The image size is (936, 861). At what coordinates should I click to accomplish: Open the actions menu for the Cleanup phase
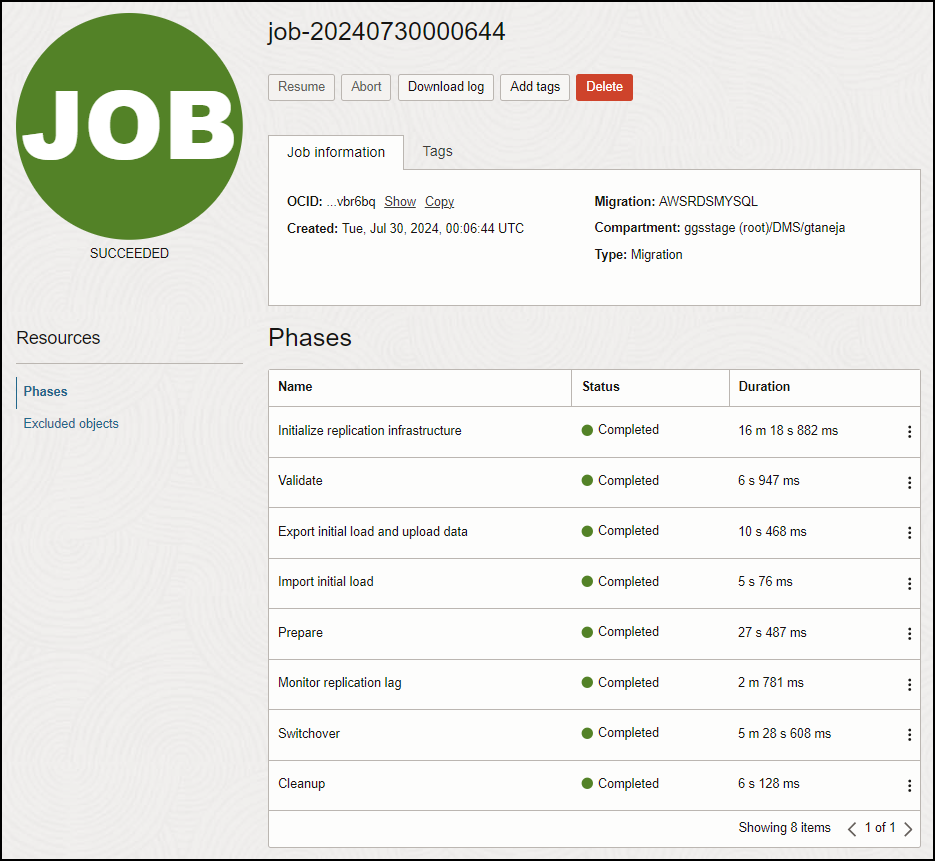click(909, 785)
